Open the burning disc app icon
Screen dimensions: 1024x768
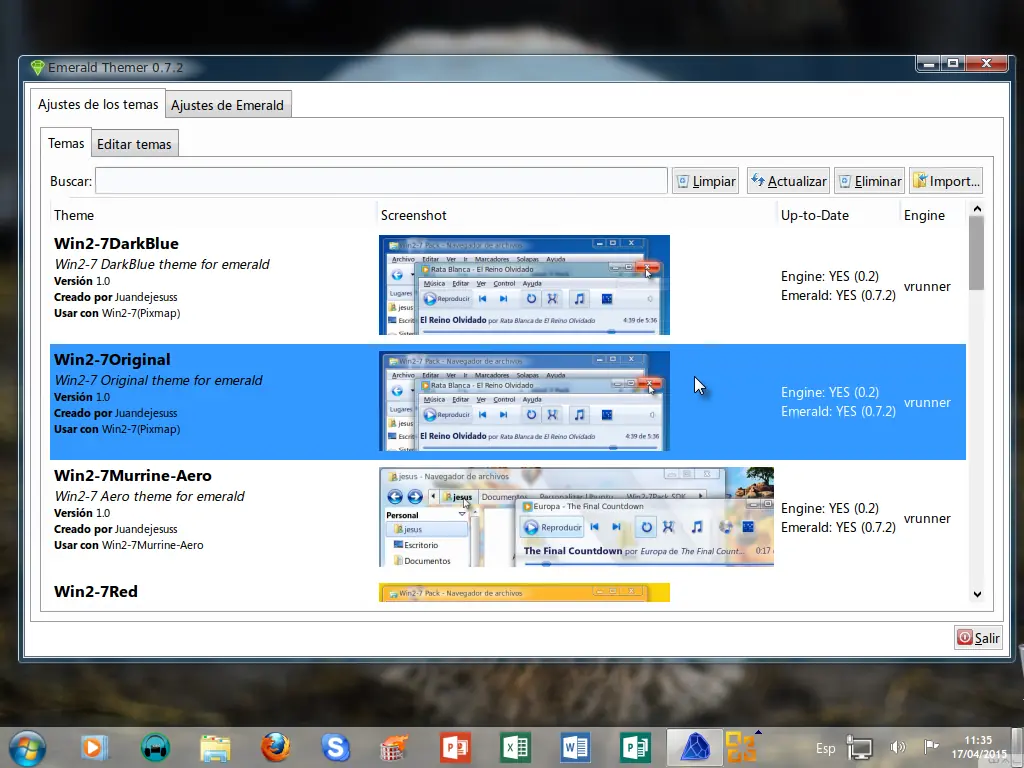[x=394, y=748]
